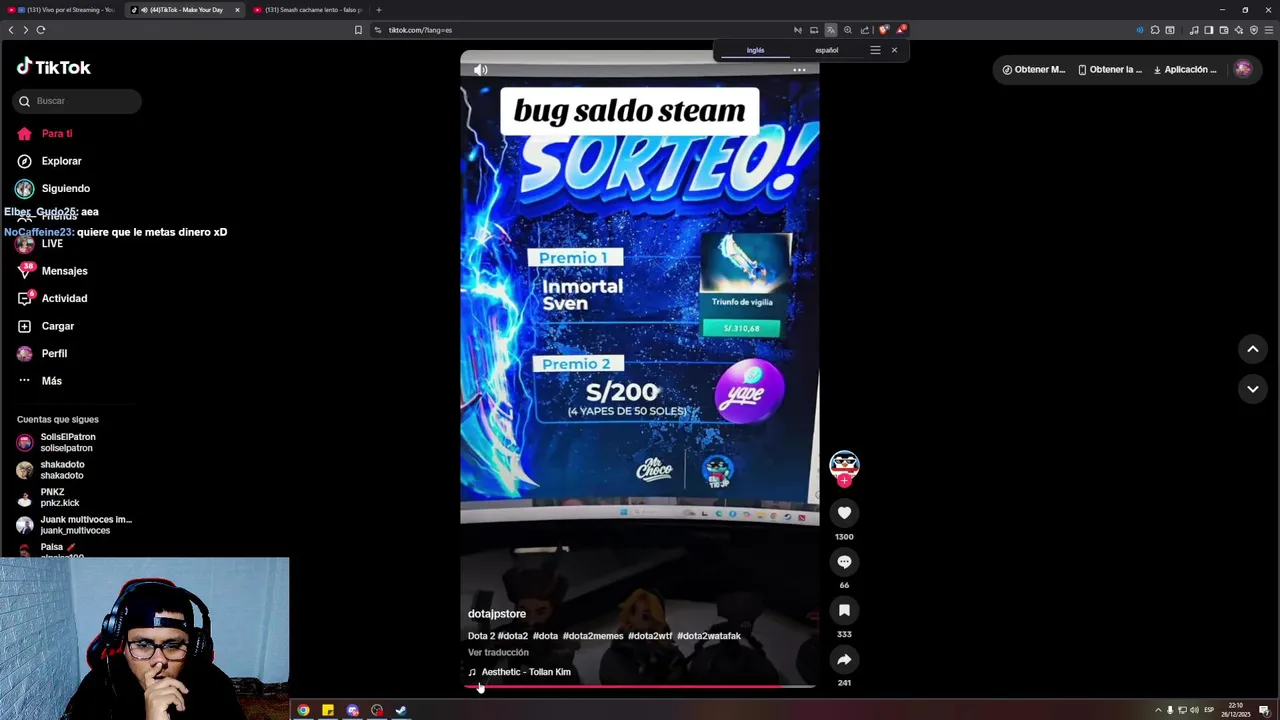Open the profile avatar at top right
The height and width of the screenshot is (720, 1280).
pyautogui.click(x=1243, y=69)
